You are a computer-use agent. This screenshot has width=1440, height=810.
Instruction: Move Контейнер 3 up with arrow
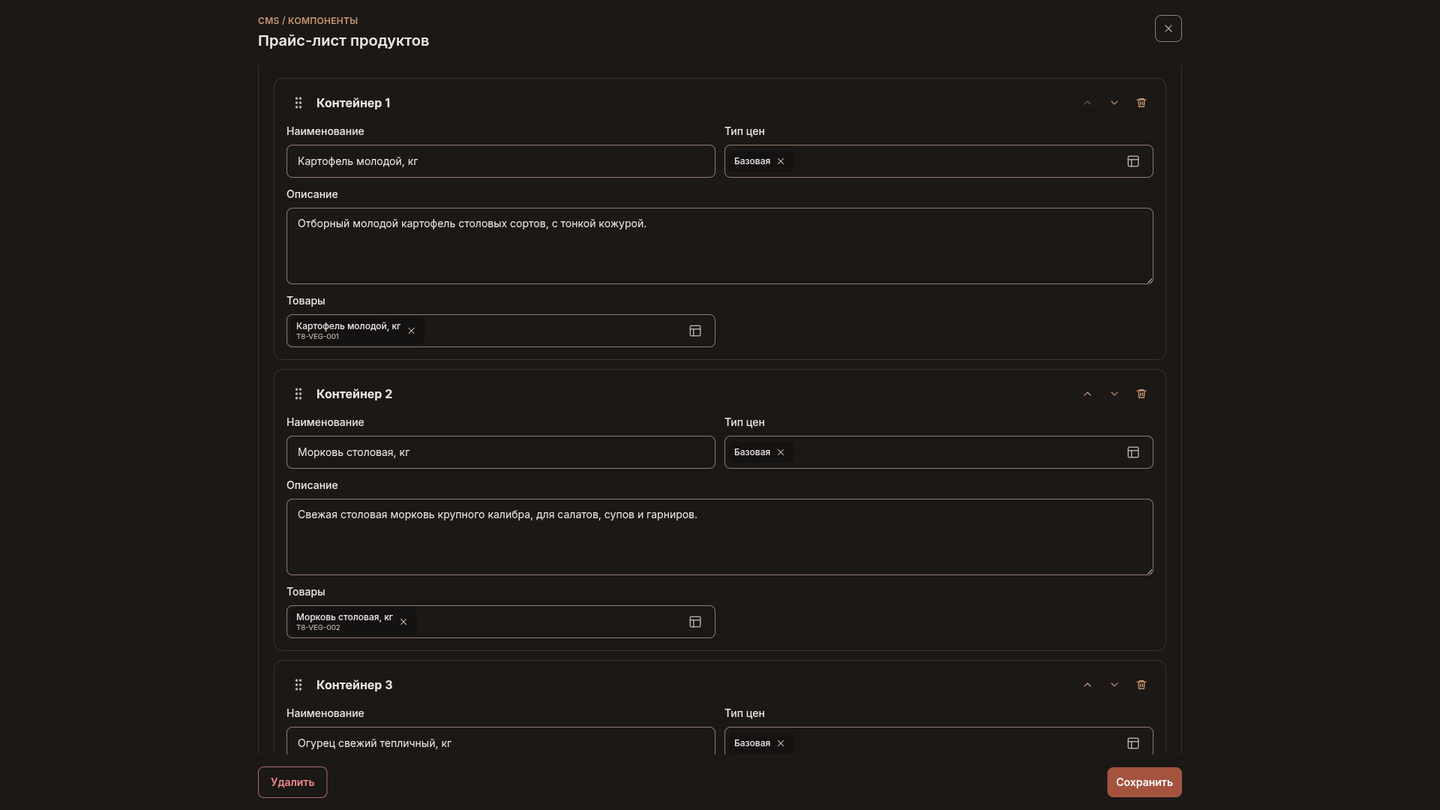pos(1087,685)
